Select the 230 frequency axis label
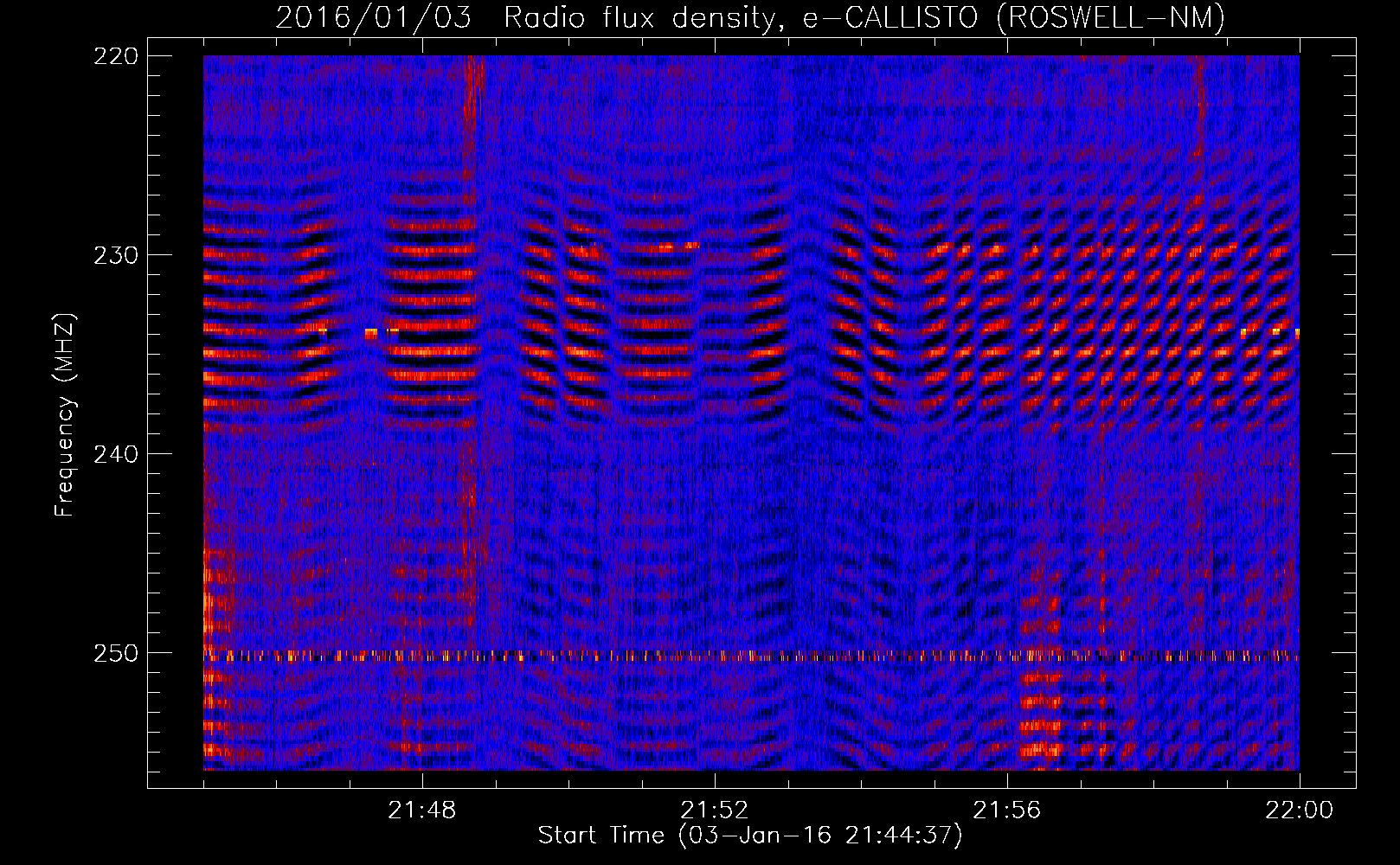The width and height of the screenshot is (1400, 865). pyautogui.click(x=115, y=255)
